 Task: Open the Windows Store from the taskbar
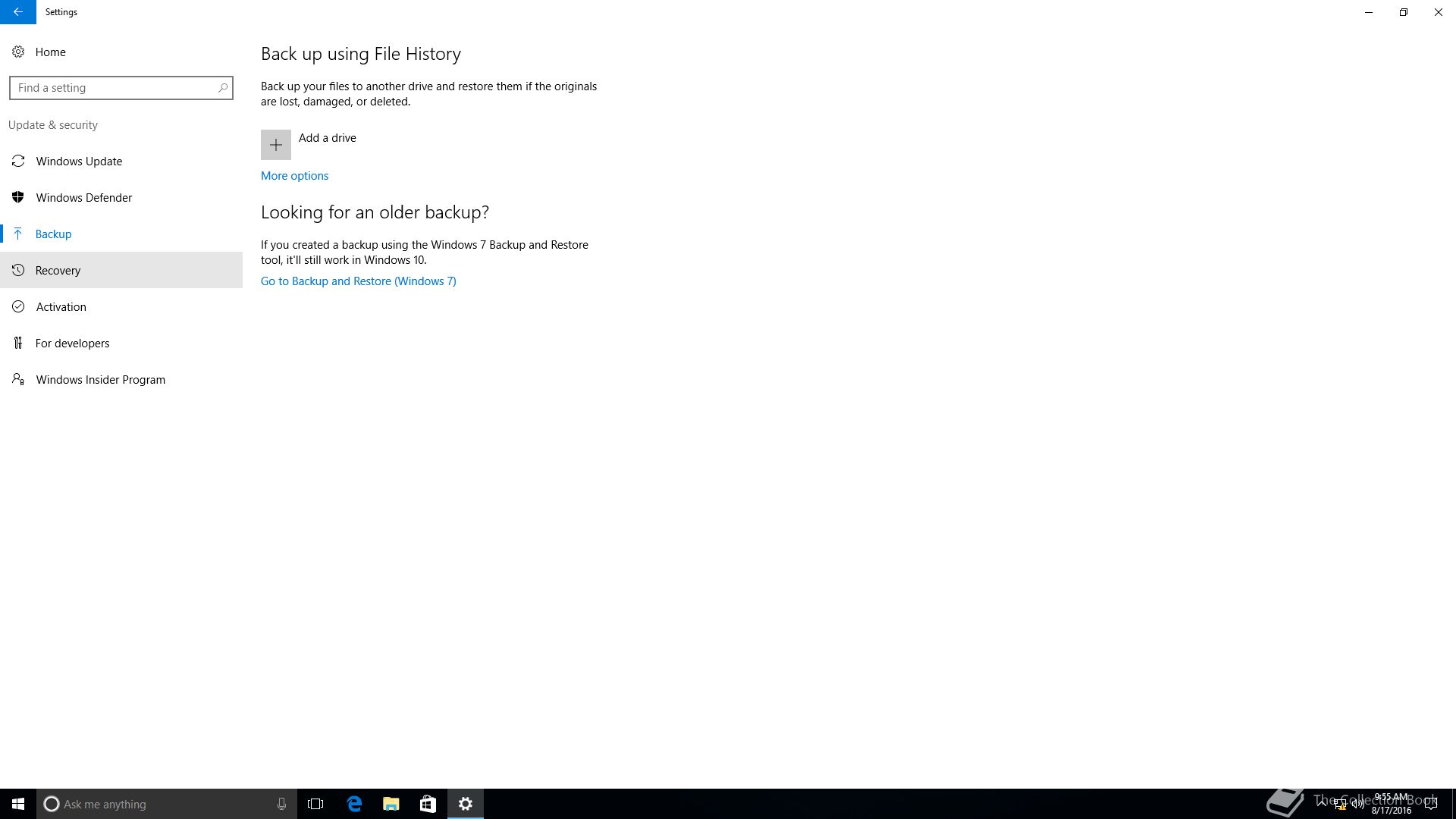click(x=428, y=804)
